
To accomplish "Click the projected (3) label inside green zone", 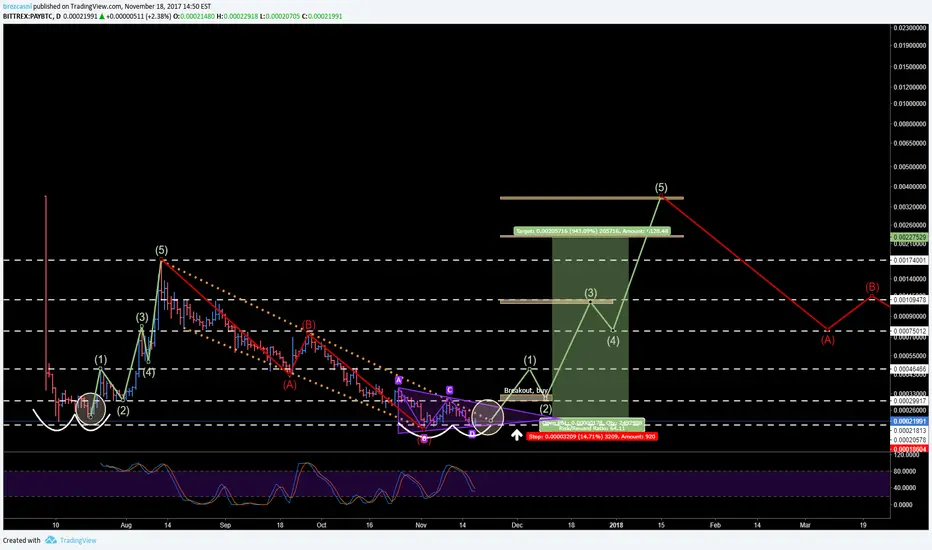I will 590,293.
